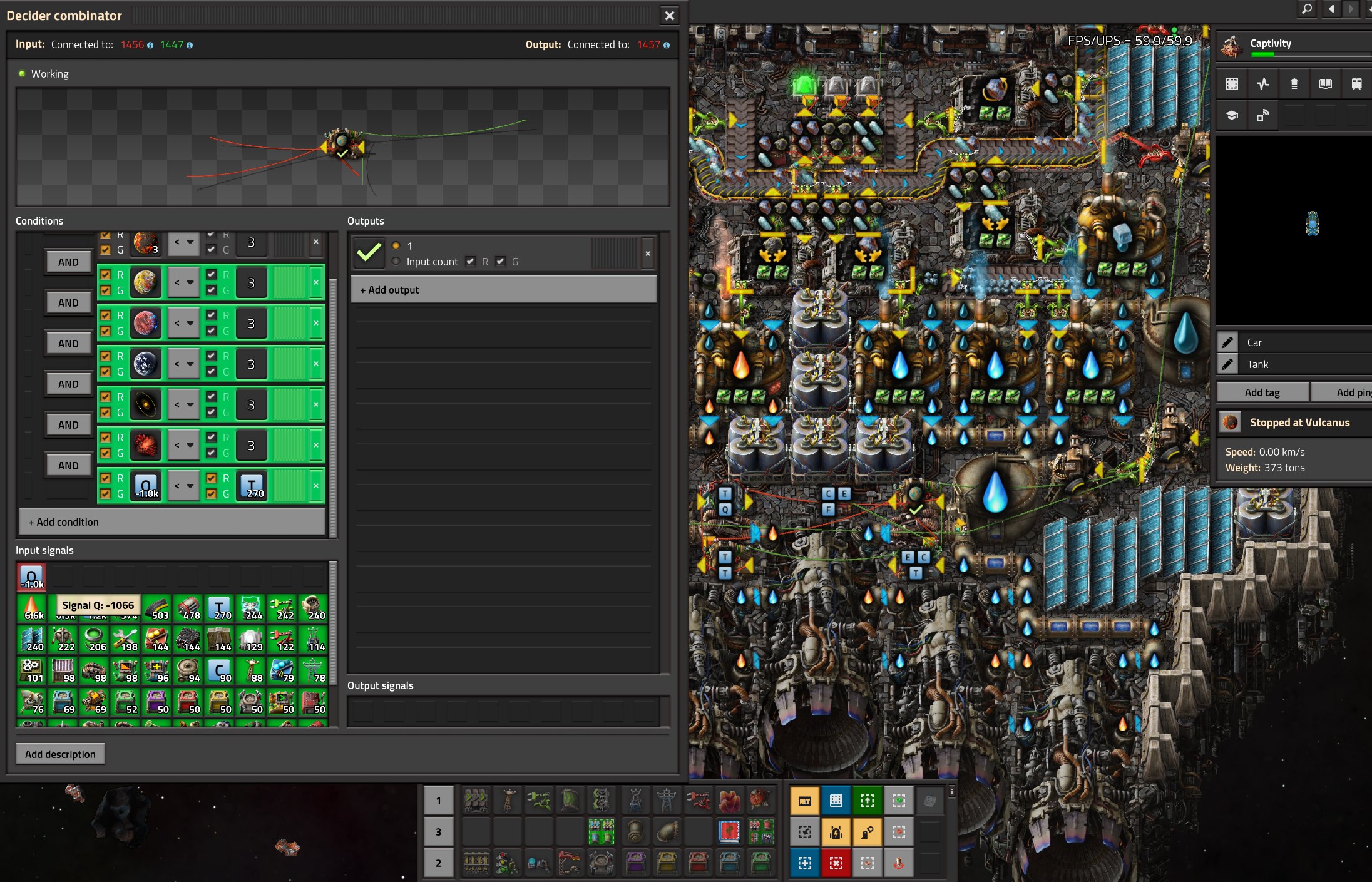1372x882 pixels.
Task: Click signal Q in last condition row
Action: (146, 486)
